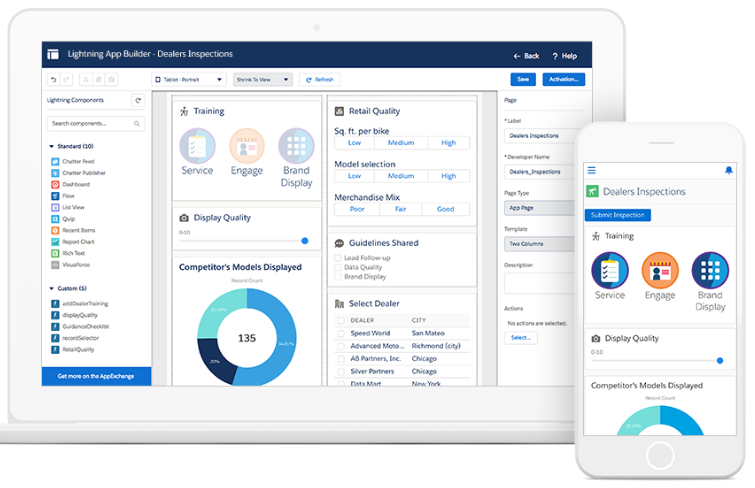Click the undo arrow in the builder toolbar
755x488 pixels.
click(x=53, y=79)
